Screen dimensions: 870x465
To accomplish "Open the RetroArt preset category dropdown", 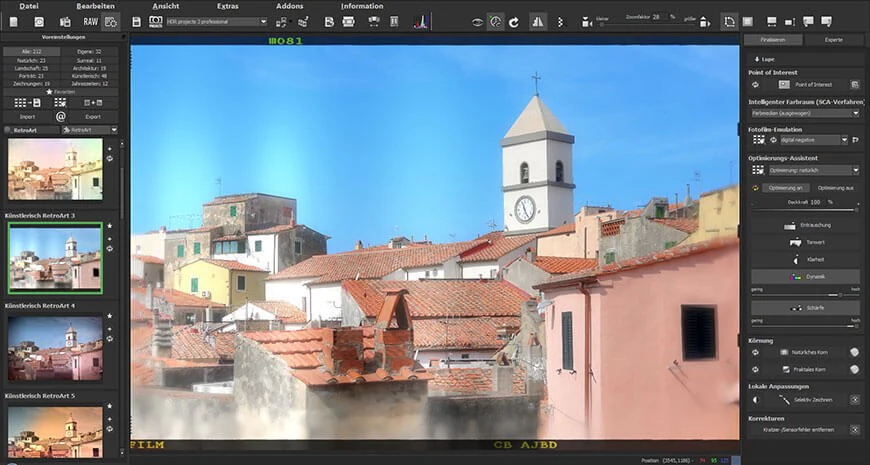I will (x=89, y=130).
